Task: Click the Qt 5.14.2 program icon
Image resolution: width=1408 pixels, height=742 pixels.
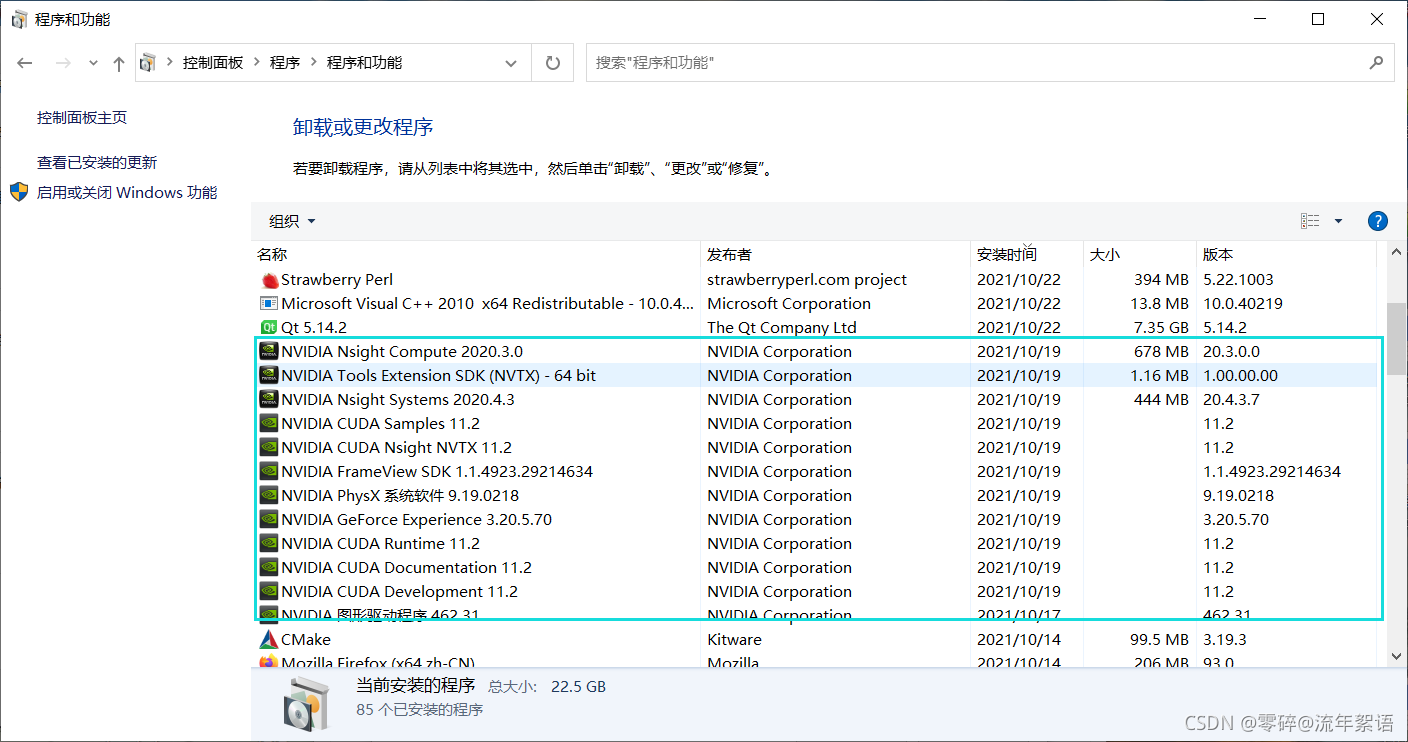Action: point(268,328)
